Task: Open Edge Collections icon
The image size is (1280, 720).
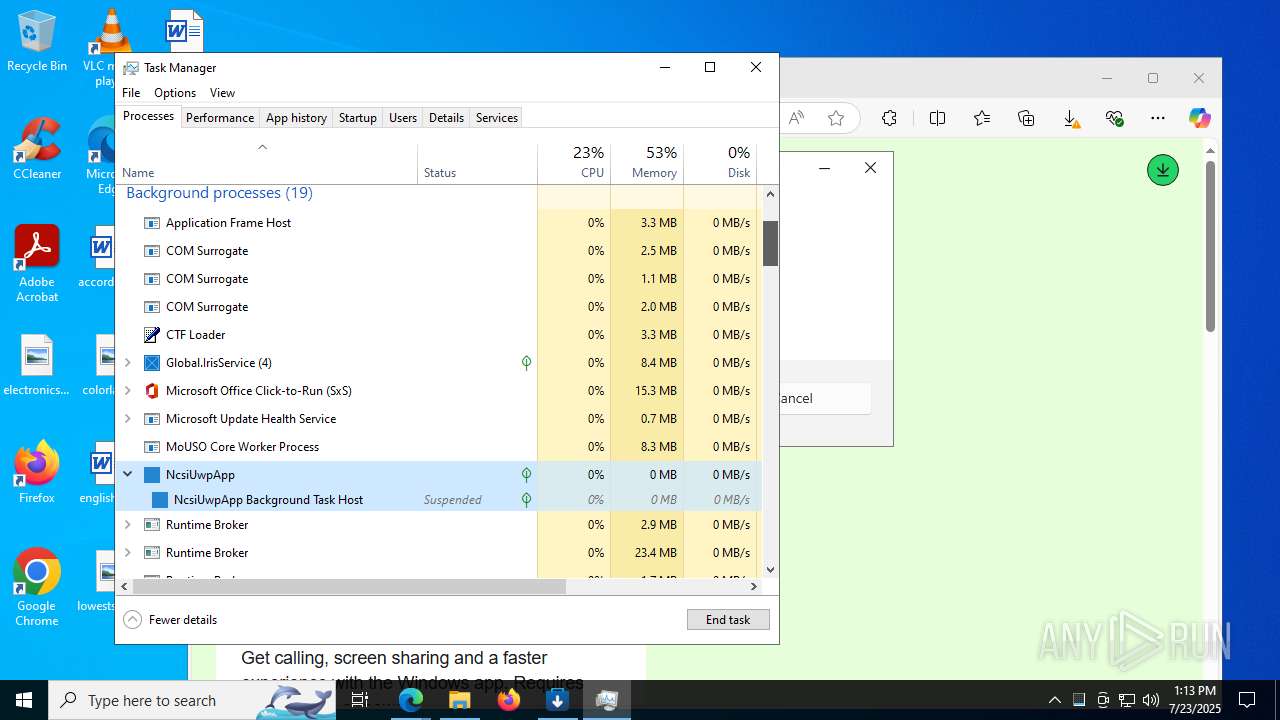Action: tap(1026, 118)
